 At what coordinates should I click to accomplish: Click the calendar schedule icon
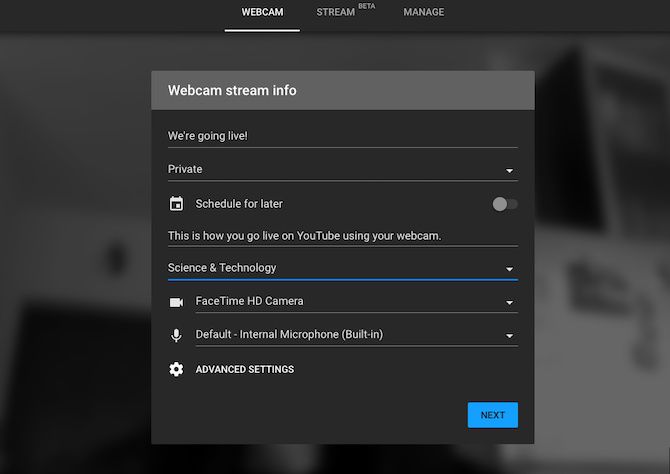[x=177, y=204]
